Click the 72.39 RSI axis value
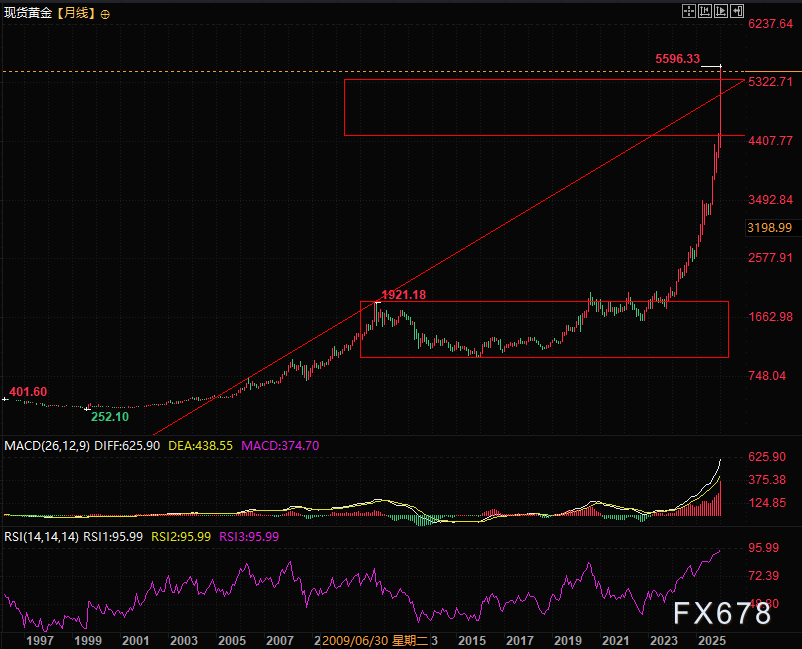The width and height of the screenshot is (802, 649). point(764,576)
